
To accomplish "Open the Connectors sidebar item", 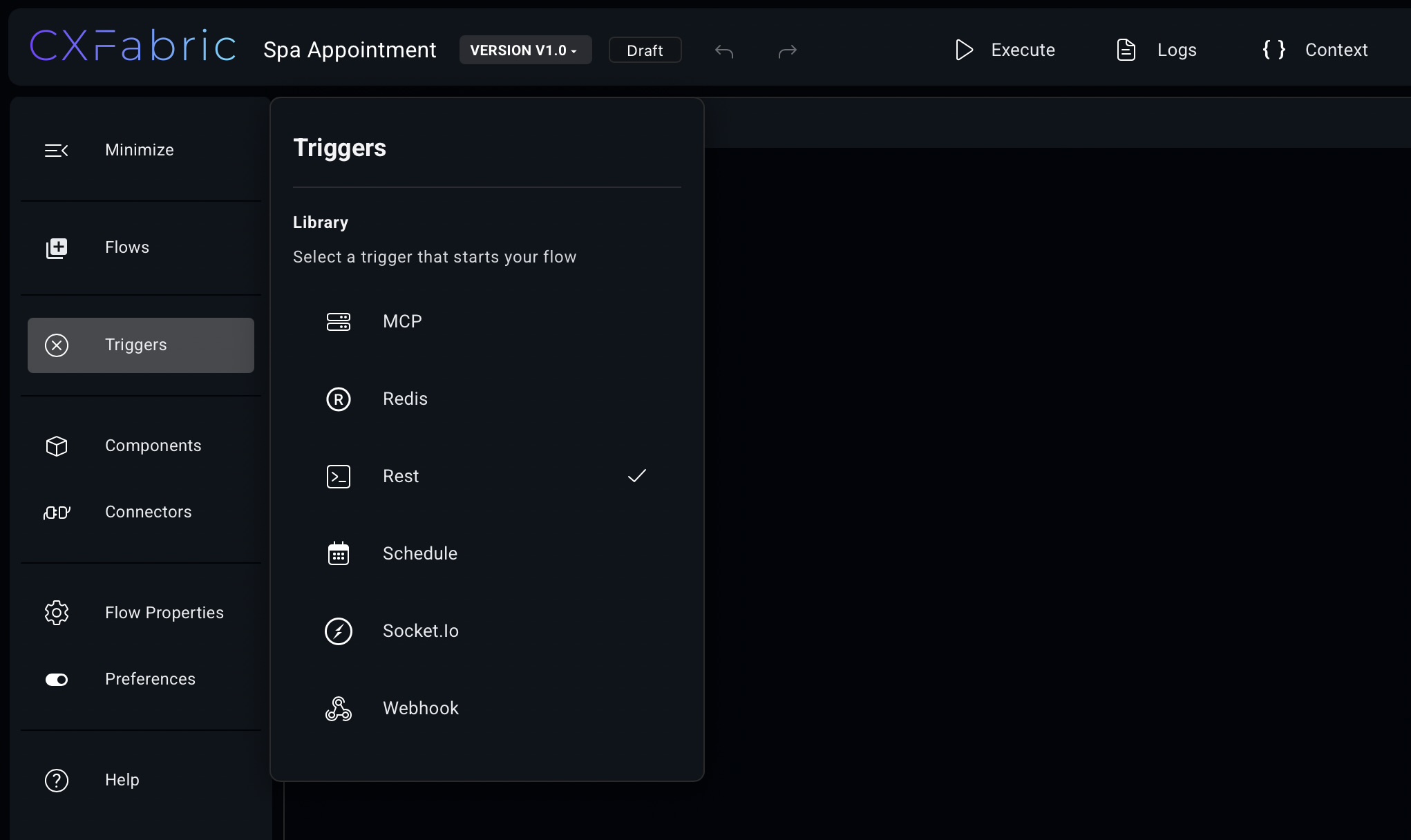I will point(141,512).
